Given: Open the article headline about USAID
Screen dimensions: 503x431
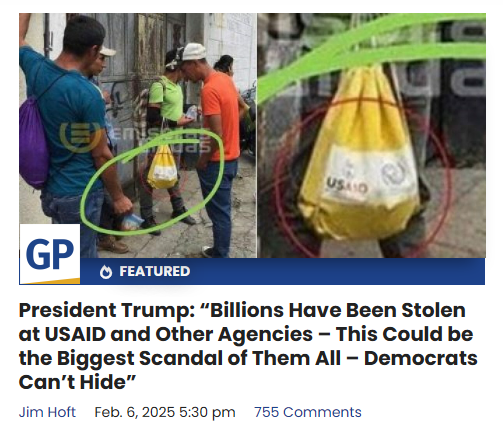Looking at the screenshot, I should tap(248, 346).
